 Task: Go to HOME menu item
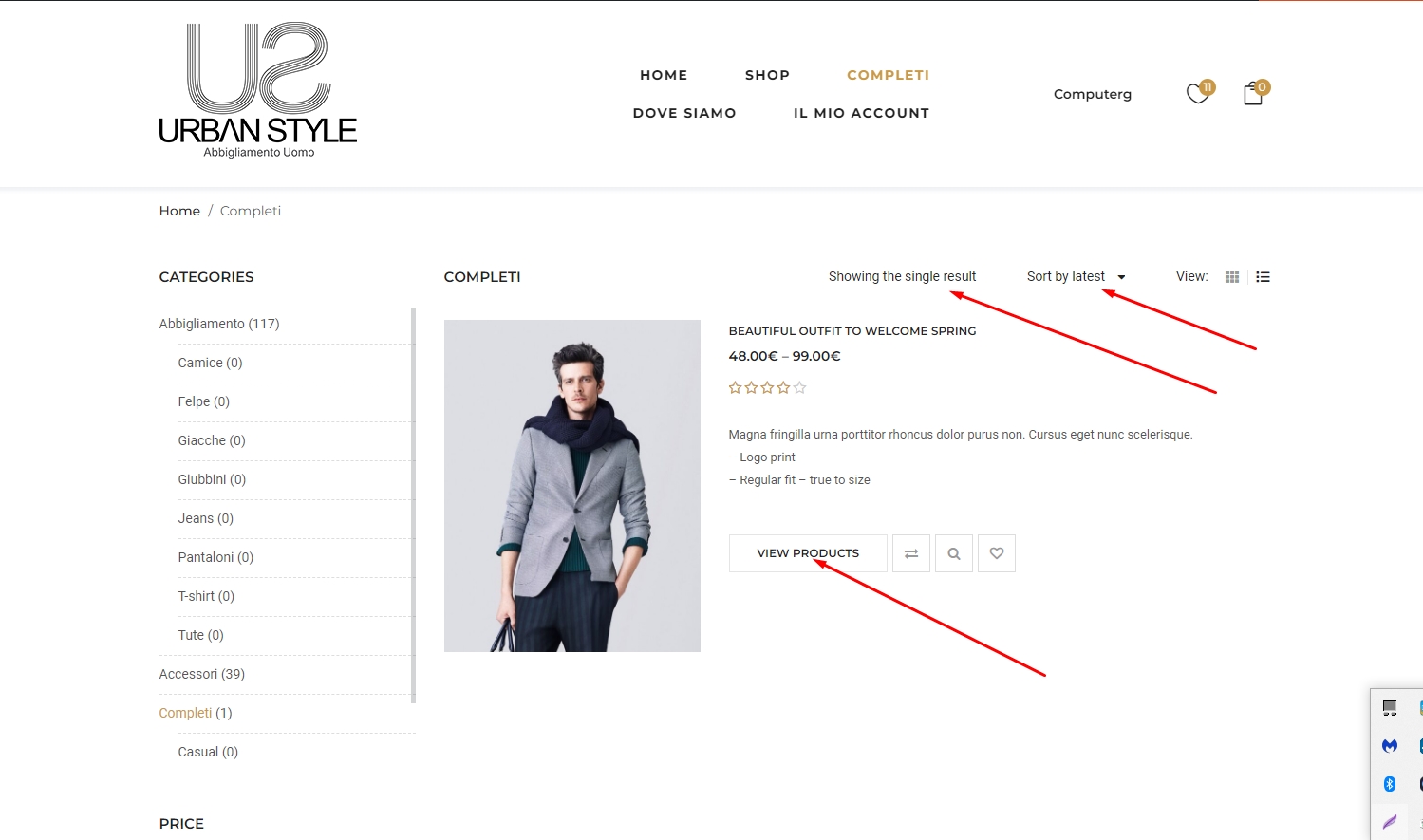coord(664,75)
